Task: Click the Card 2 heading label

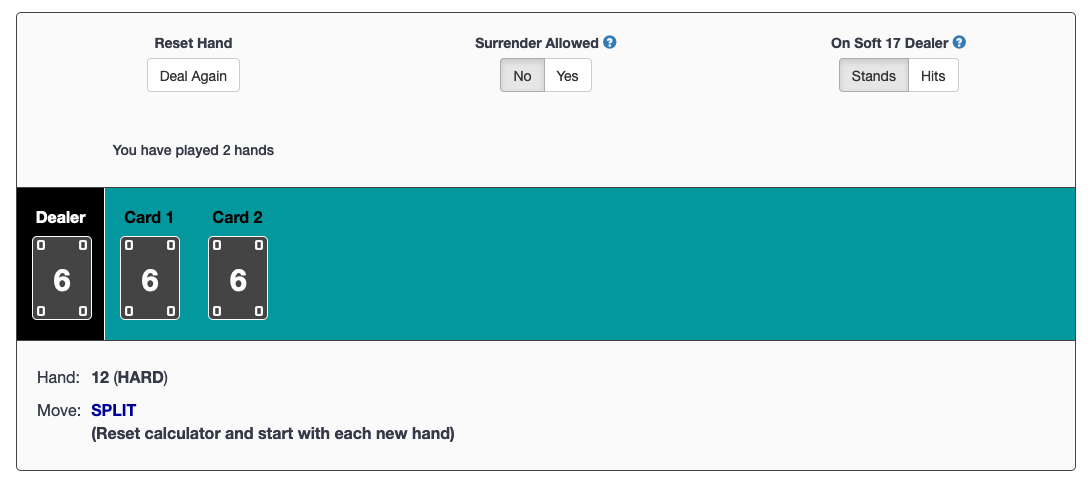Action: [x=237, y=217]
